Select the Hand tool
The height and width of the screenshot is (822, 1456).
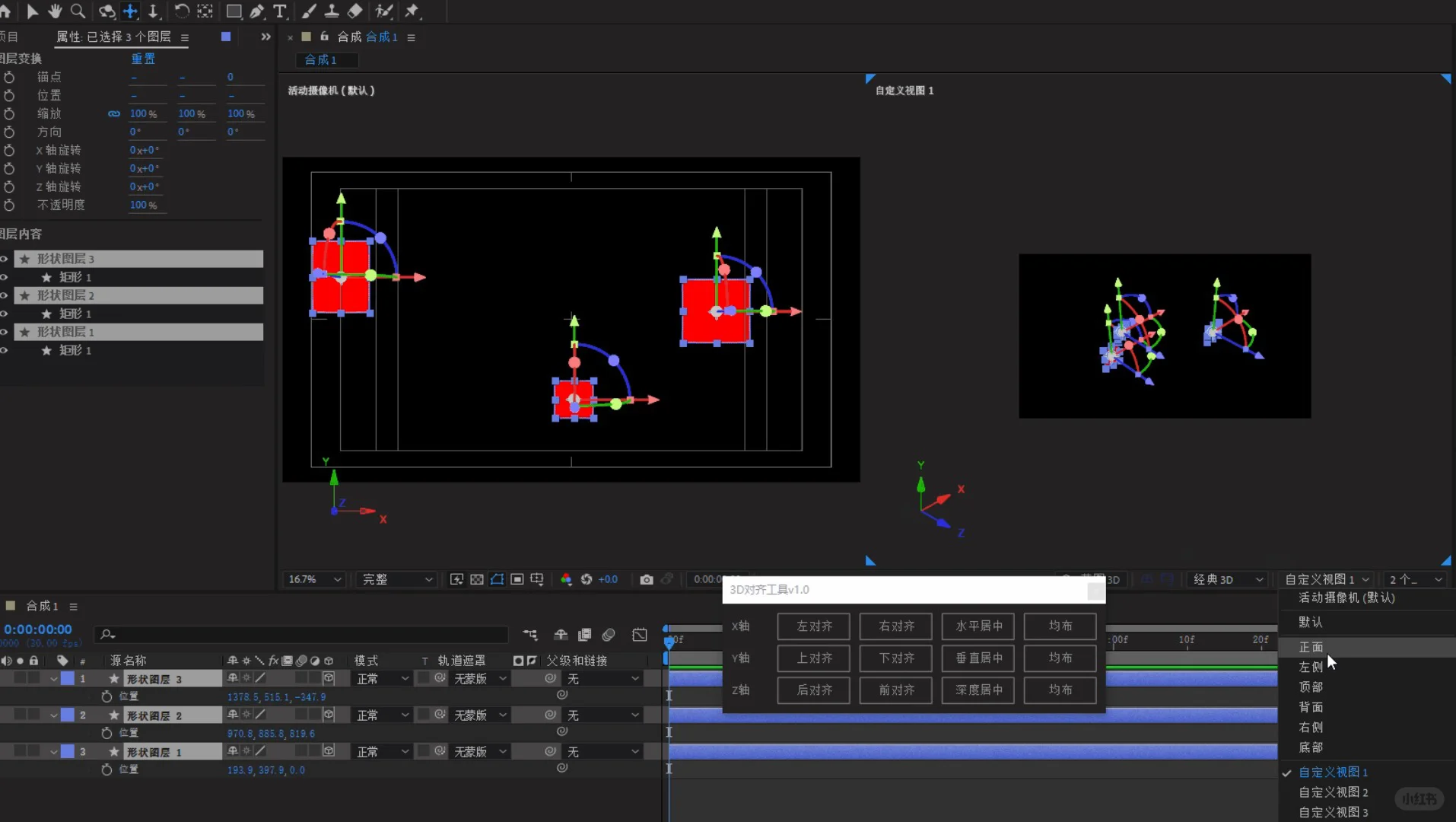pos(55,11)
